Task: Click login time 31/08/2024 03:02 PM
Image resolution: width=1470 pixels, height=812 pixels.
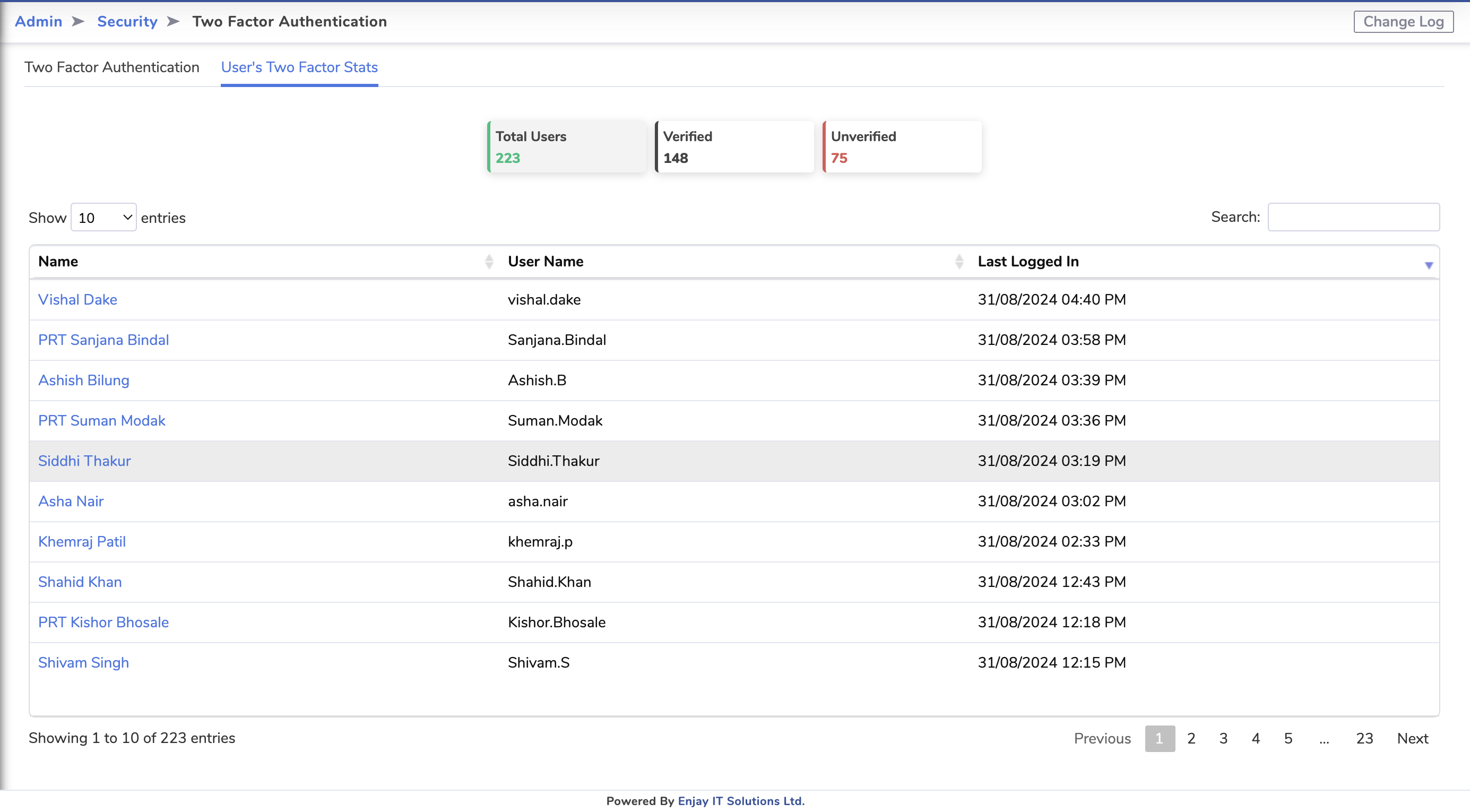Action: click(x=1052, y=501)
